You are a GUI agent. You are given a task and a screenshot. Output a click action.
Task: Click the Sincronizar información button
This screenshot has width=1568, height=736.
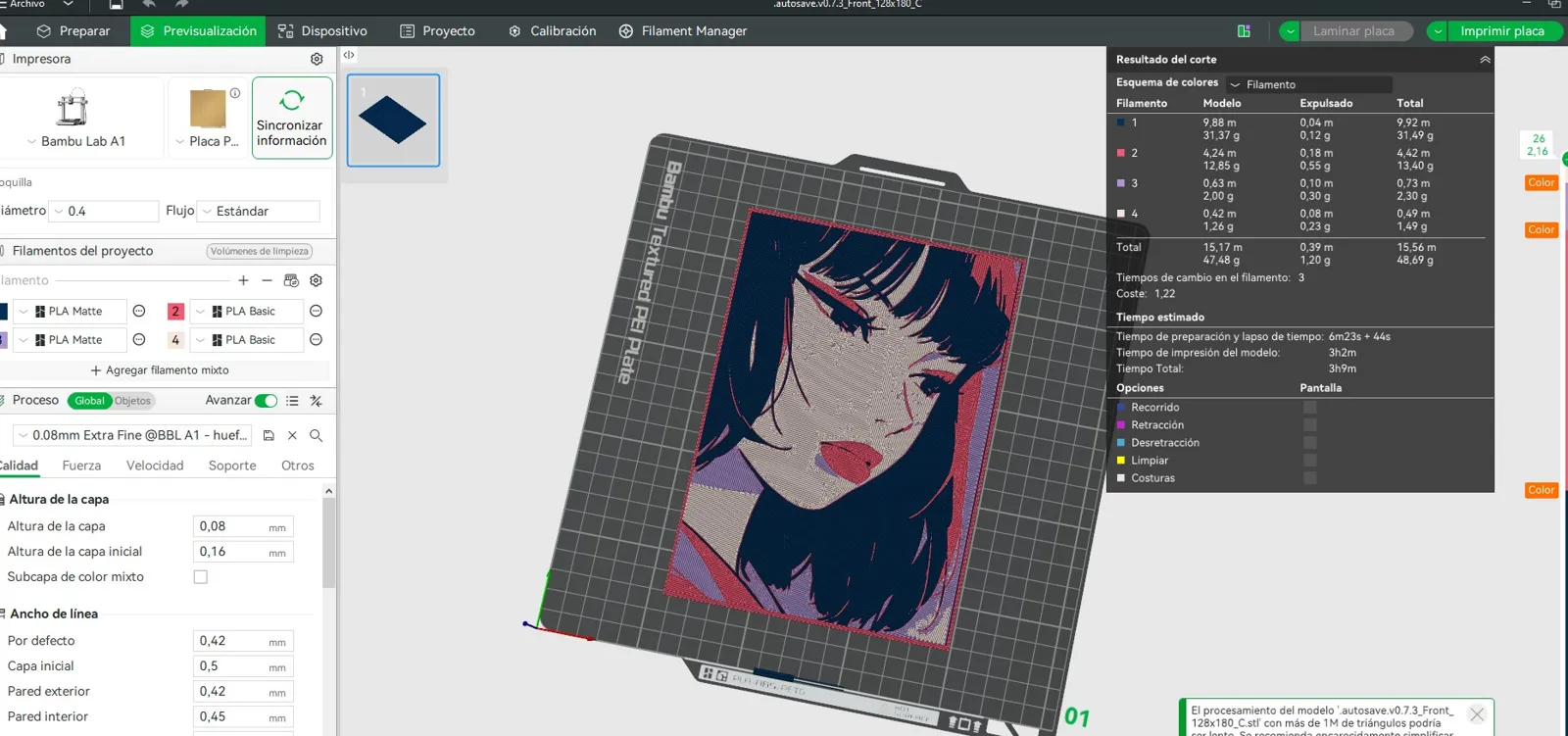[292, 118]
